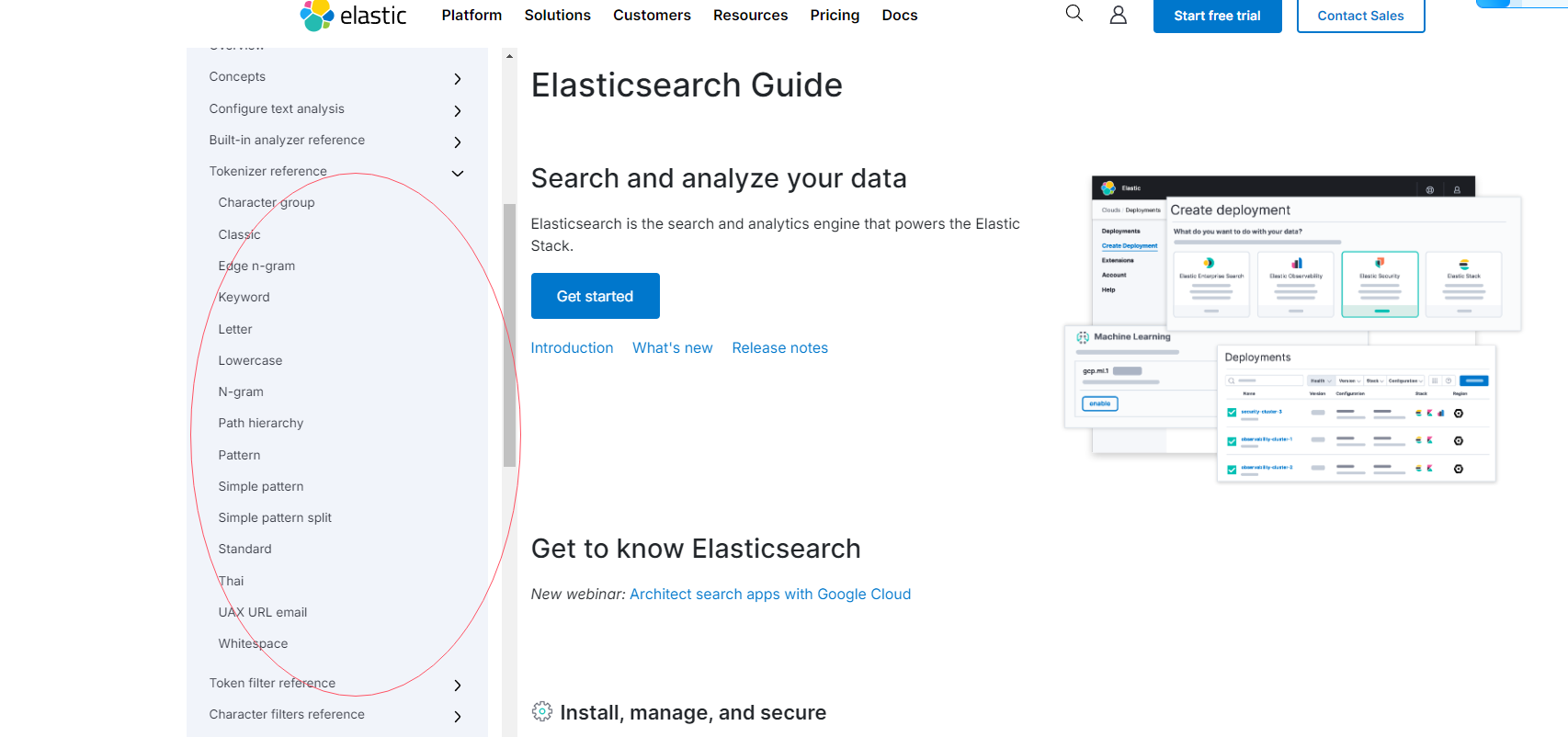The height and width of the screenshot is (737, 1568).
Task: Expand the Configure text analysis chevron
Action: coord(458,111)
